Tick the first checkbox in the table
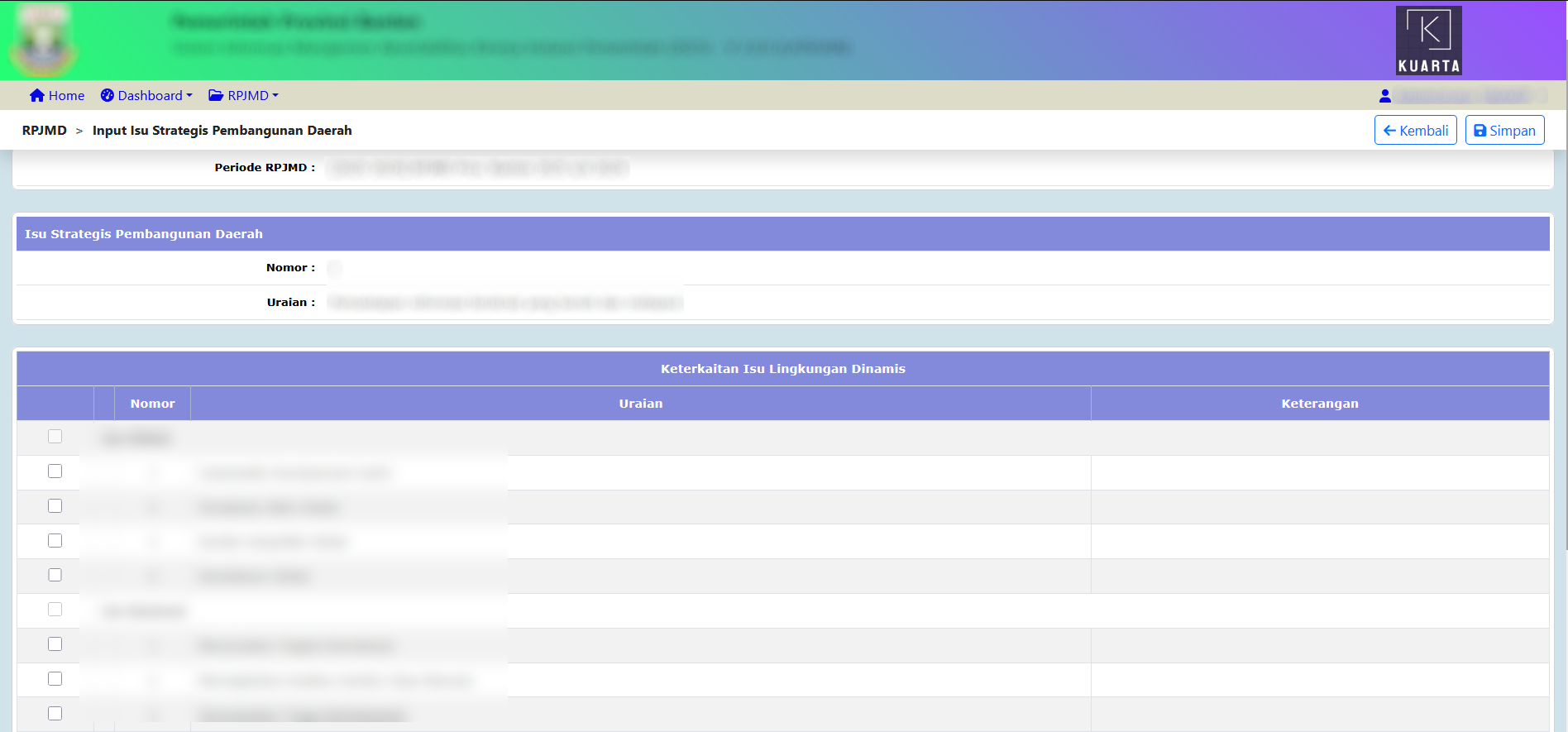The height and width of the screenshot is (732, 1568). [55, 436]
